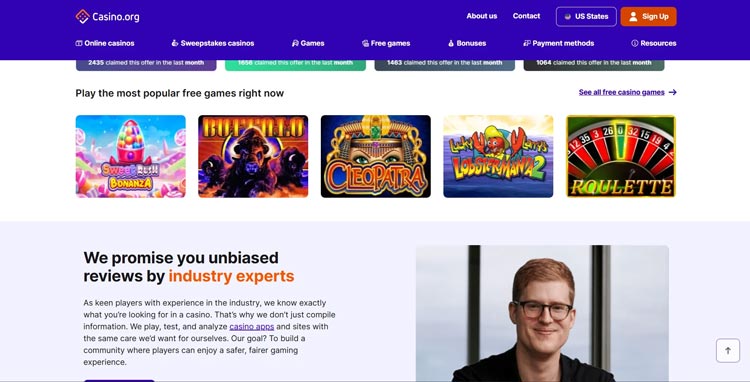Screen dimensions: 750x382
Task: Click the Sweepstakes casinos nav icon
Action: click(175, 43)
